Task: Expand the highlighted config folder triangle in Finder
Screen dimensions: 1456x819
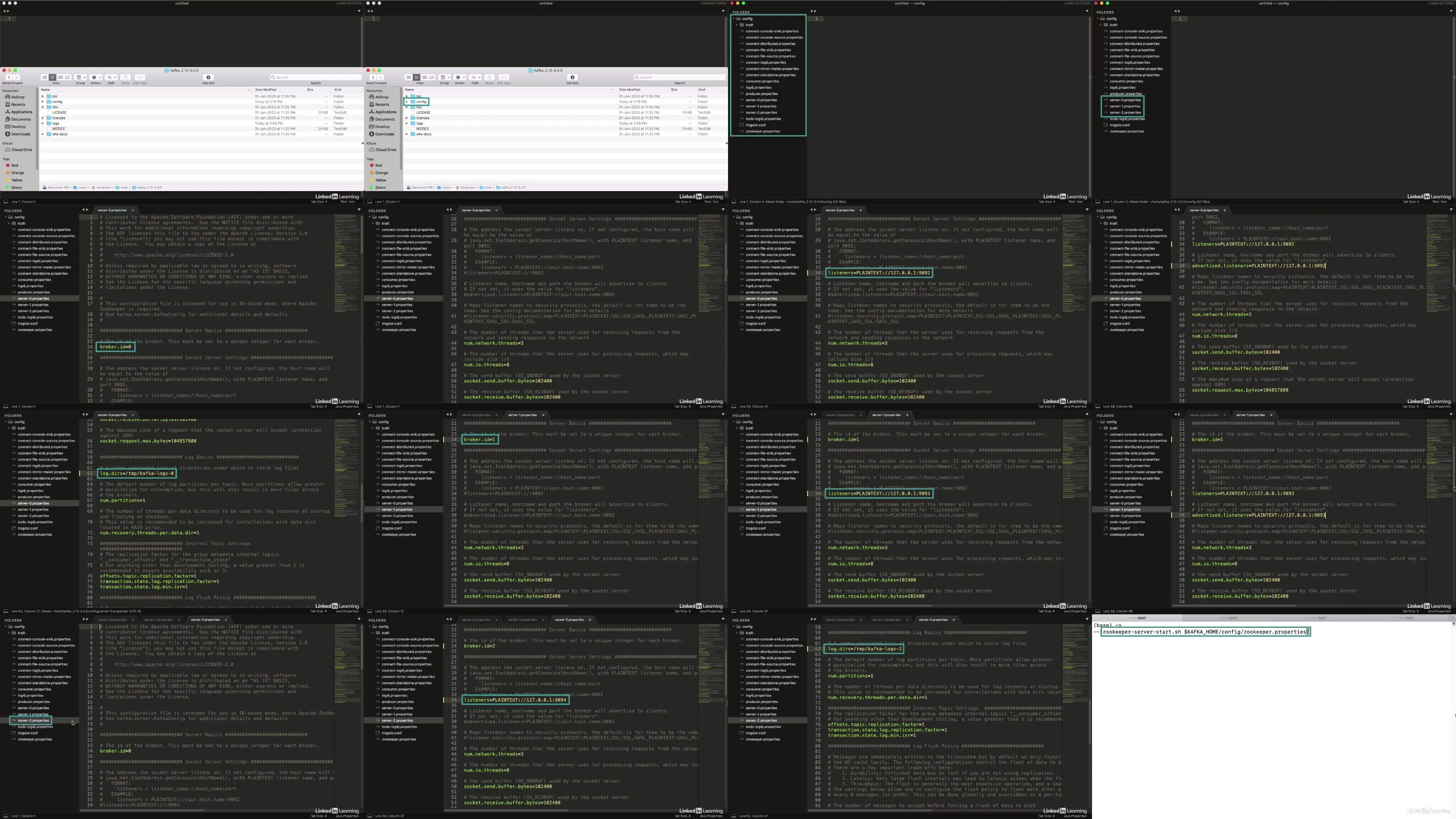Action: click(407, 102)
